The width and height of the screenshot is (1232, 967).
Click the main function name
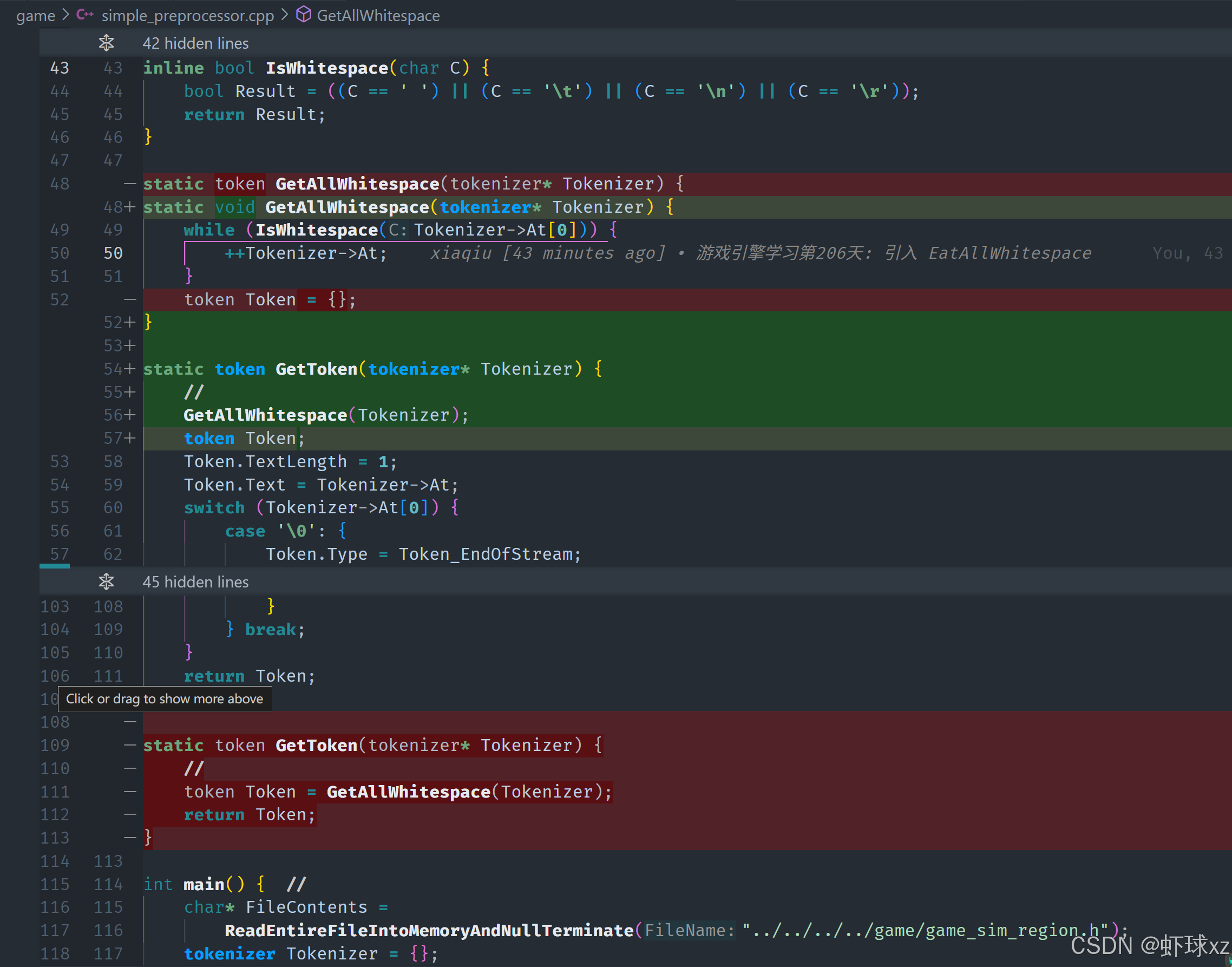point(204,884)
